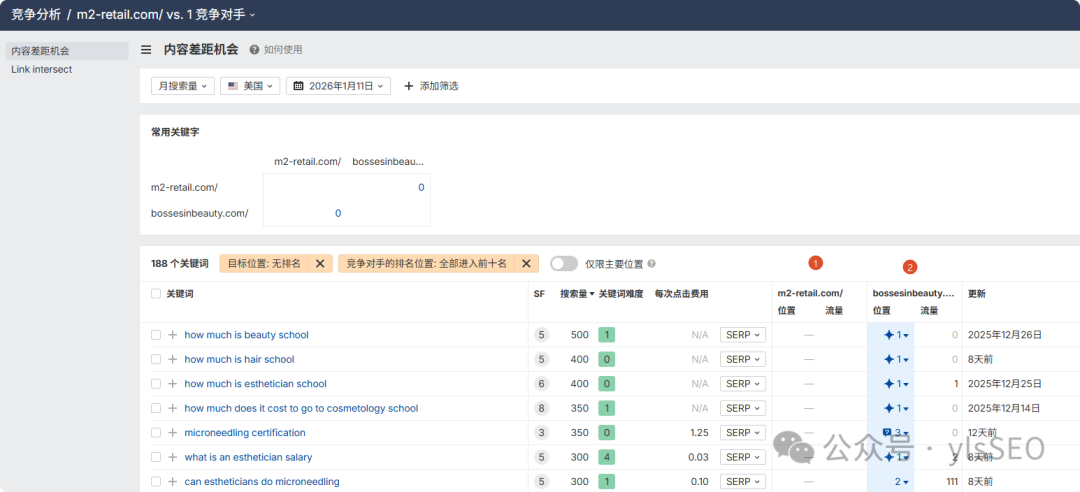The image size is (1080, 492).
Task: Open the 美国 country dropdown
Action: pyautogui.click(x=250, y=86)
